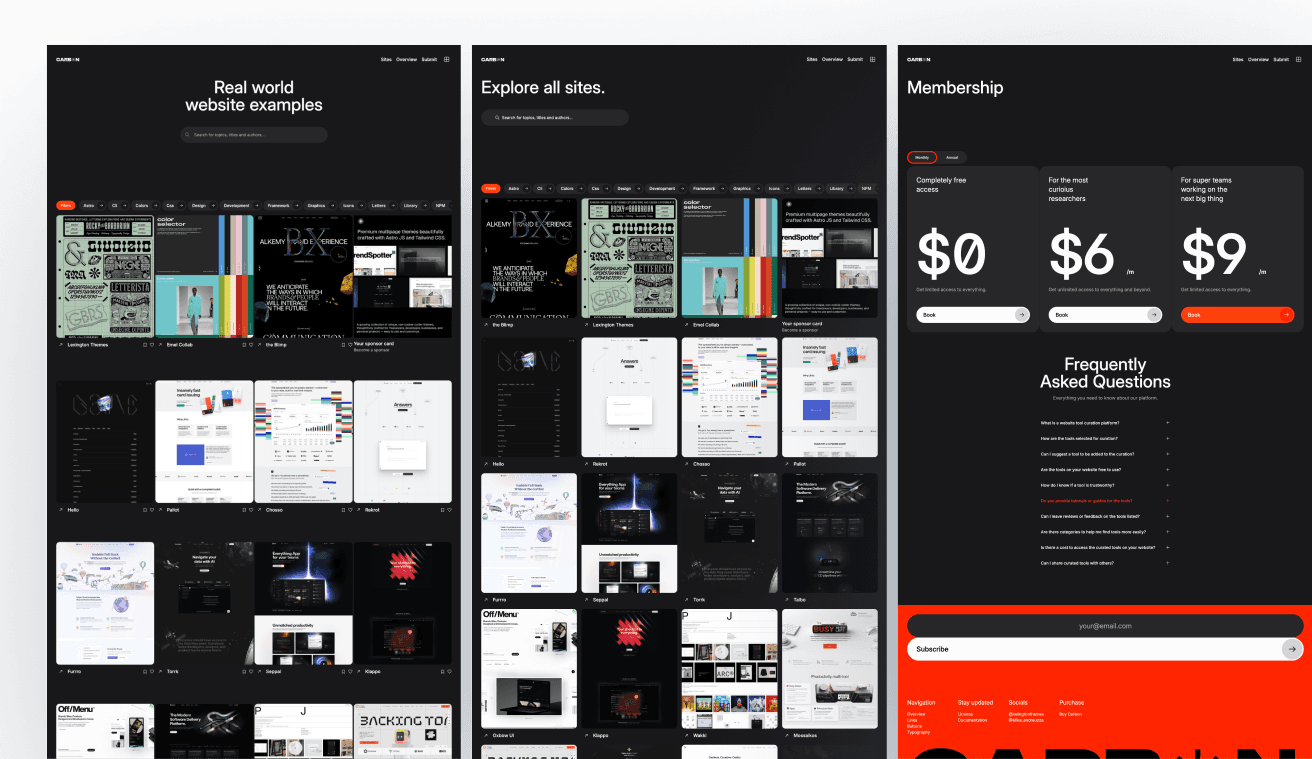1312x759 pixels.
Task: Select the Monthly billing toggle
Action: pos(921,157)
